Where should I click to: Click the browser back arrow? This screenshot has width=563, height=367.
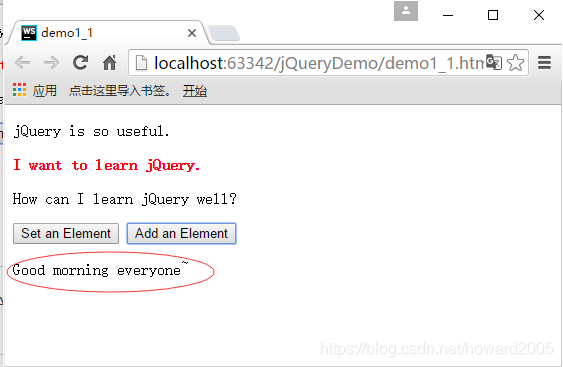pyautogui.click(x=22, y=63)
